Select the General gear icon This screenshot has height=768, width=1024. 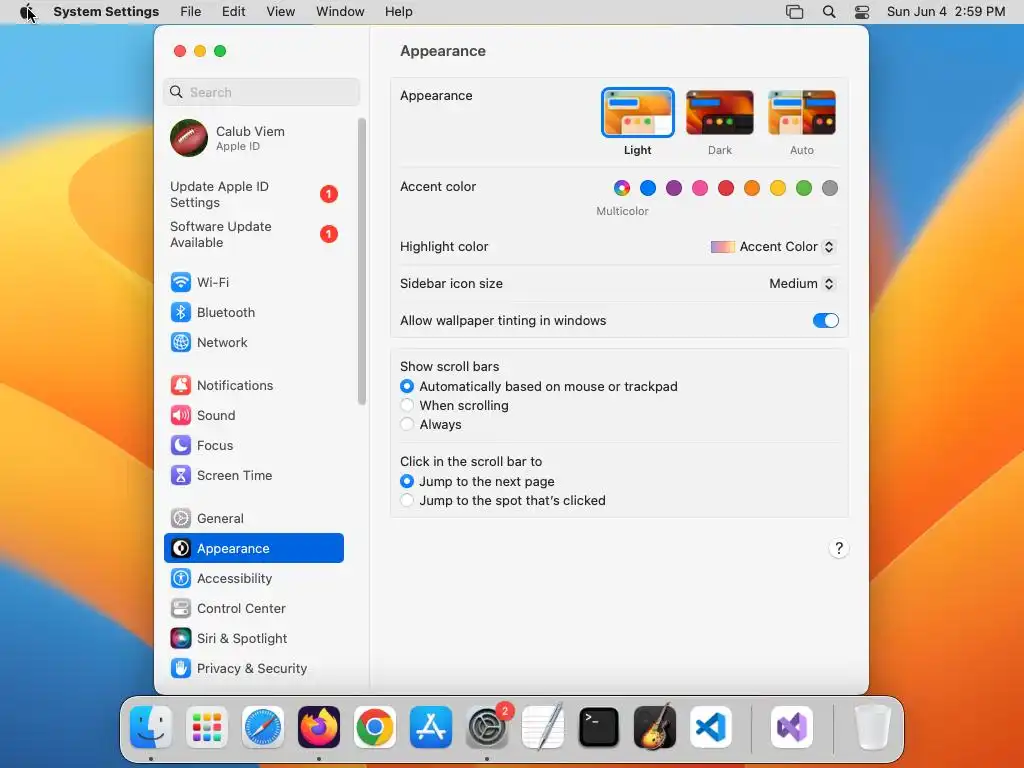[181, 519]
